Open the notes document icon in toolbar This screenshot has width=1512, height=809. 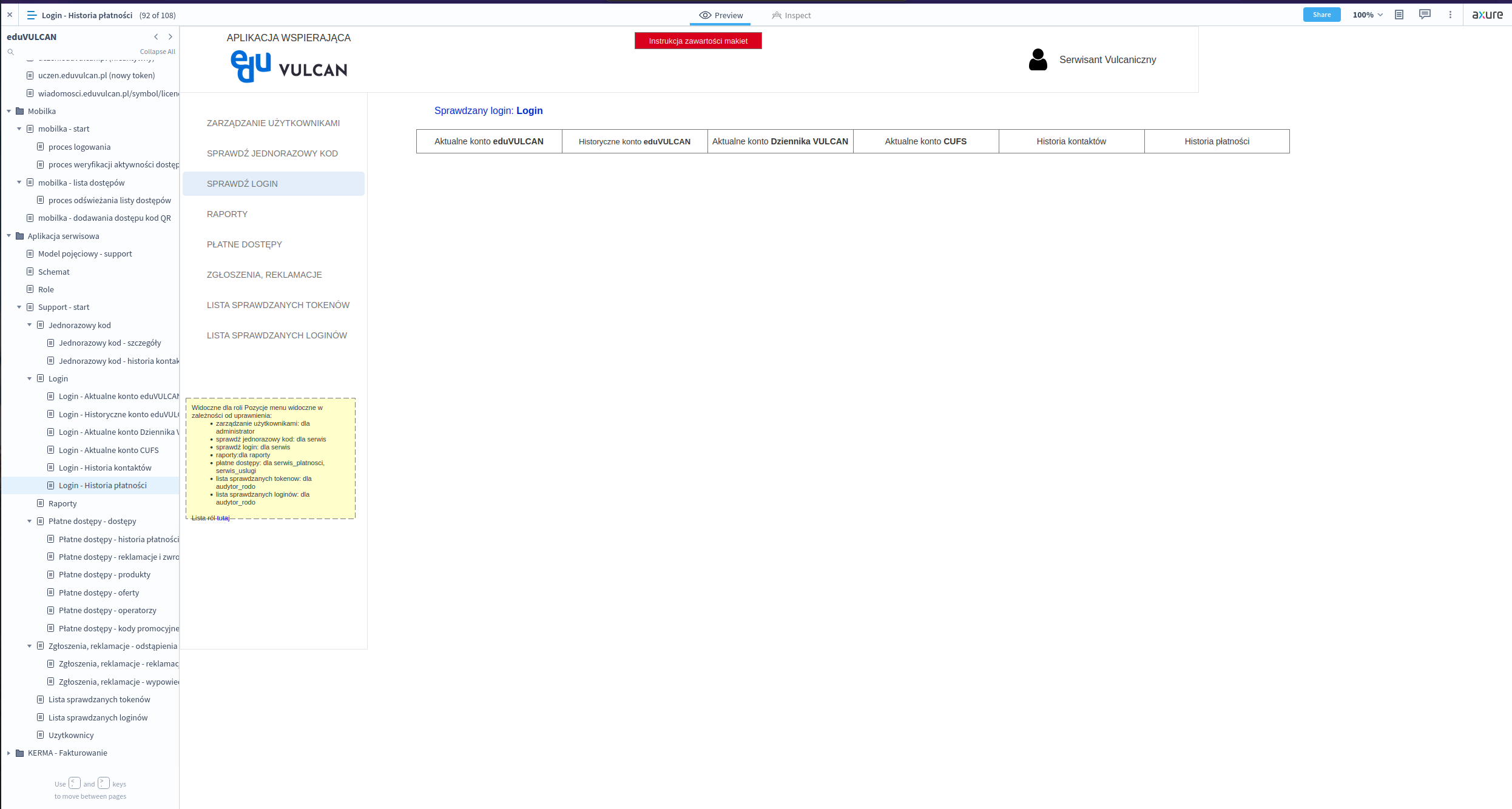(1399, 15)
